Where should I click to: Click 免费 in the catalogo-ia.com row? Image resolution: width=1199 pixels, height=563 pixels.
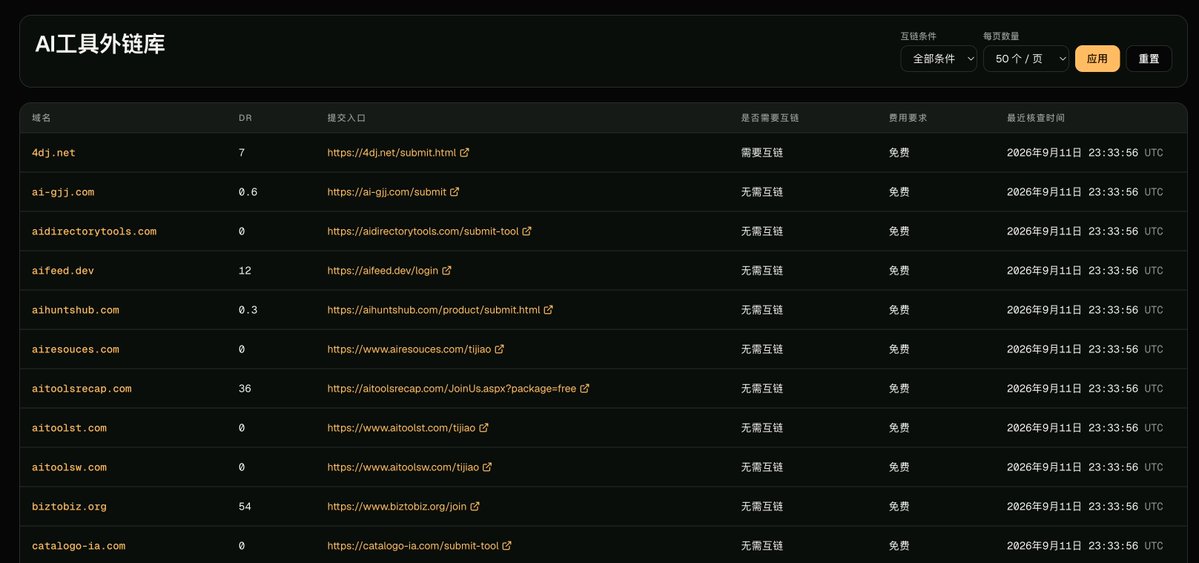coord(899,546)
